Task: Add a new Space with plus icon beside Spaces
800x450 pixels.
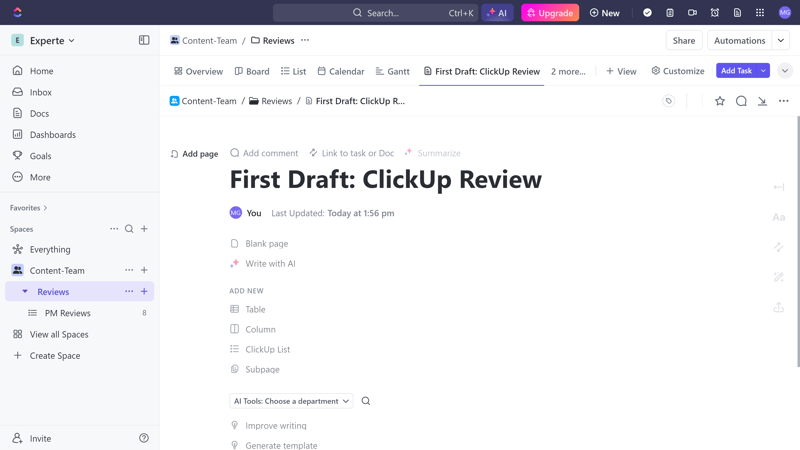Action: [x=144, y=229]
